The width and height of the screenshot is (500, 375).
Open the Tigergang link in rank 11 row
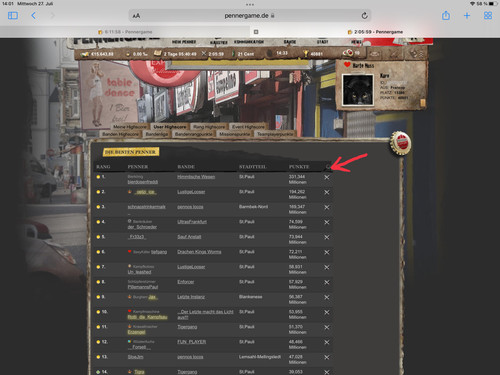[187, 327]
